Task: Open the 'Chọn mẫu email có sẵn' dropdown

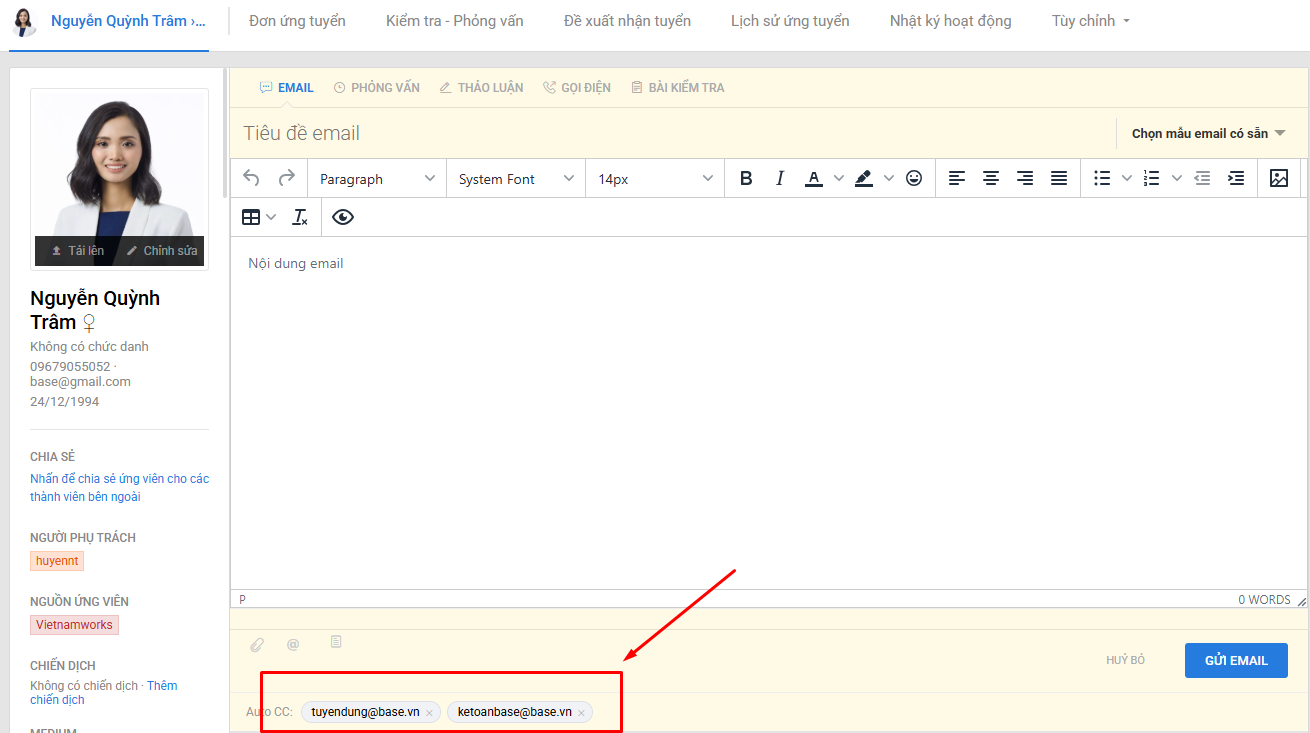Action: coord(1208,133)
